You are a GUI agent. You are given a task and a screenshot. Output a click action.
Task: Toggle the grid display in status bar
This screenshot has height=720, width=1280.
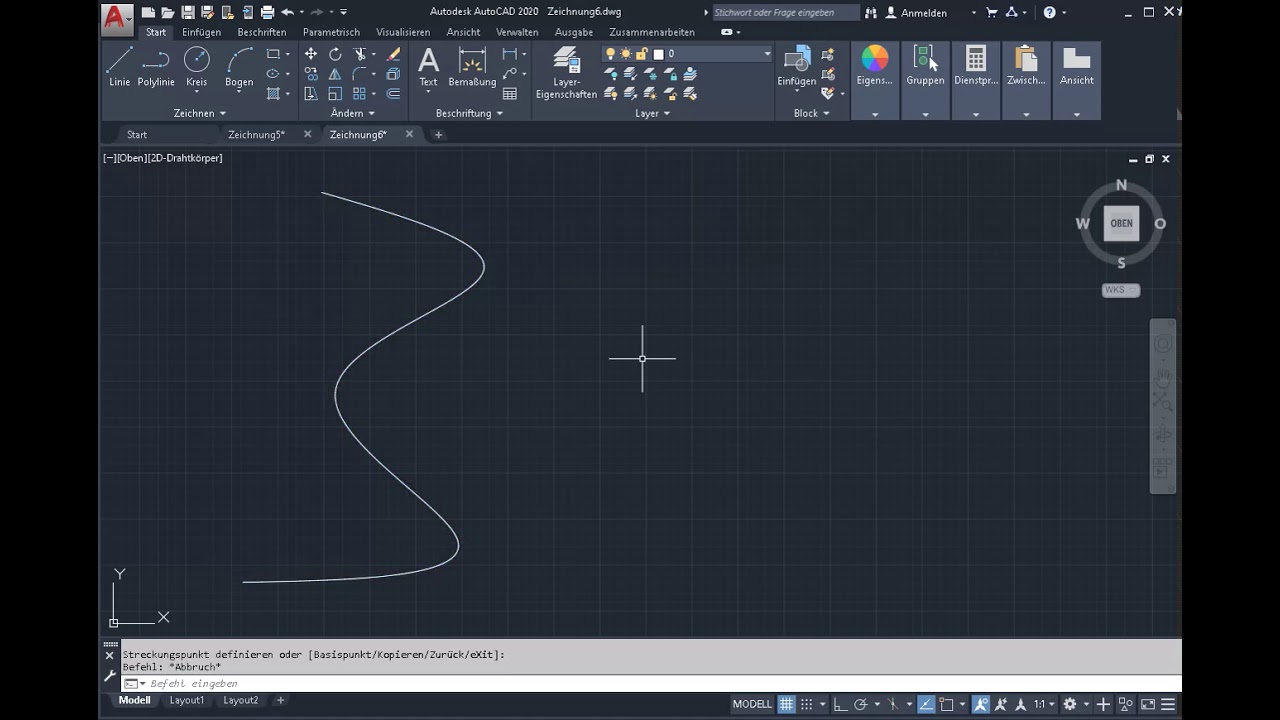tap(787, 704)
